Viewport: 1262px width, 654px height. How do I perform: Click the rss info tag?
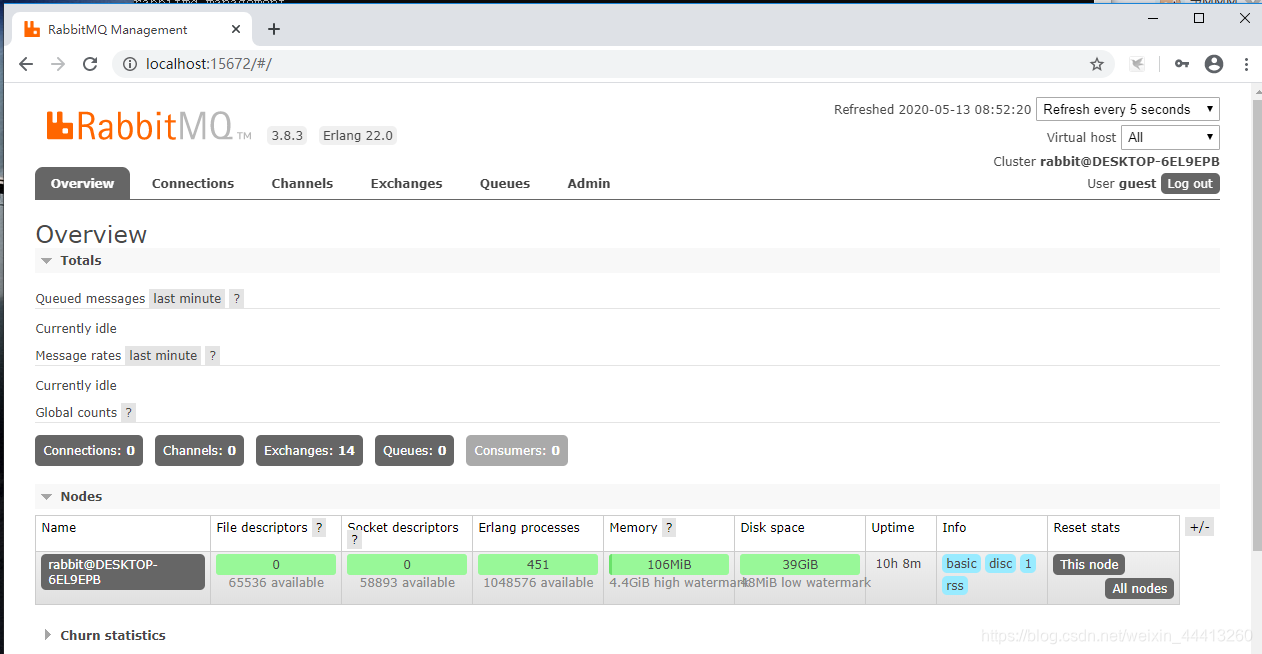point(955,585)
